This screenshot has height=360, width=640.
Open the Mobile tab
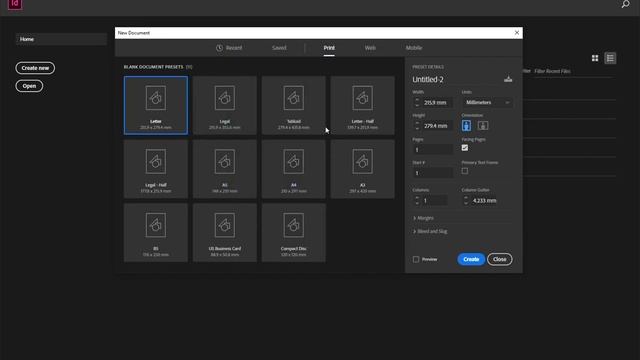click(414, 48)
